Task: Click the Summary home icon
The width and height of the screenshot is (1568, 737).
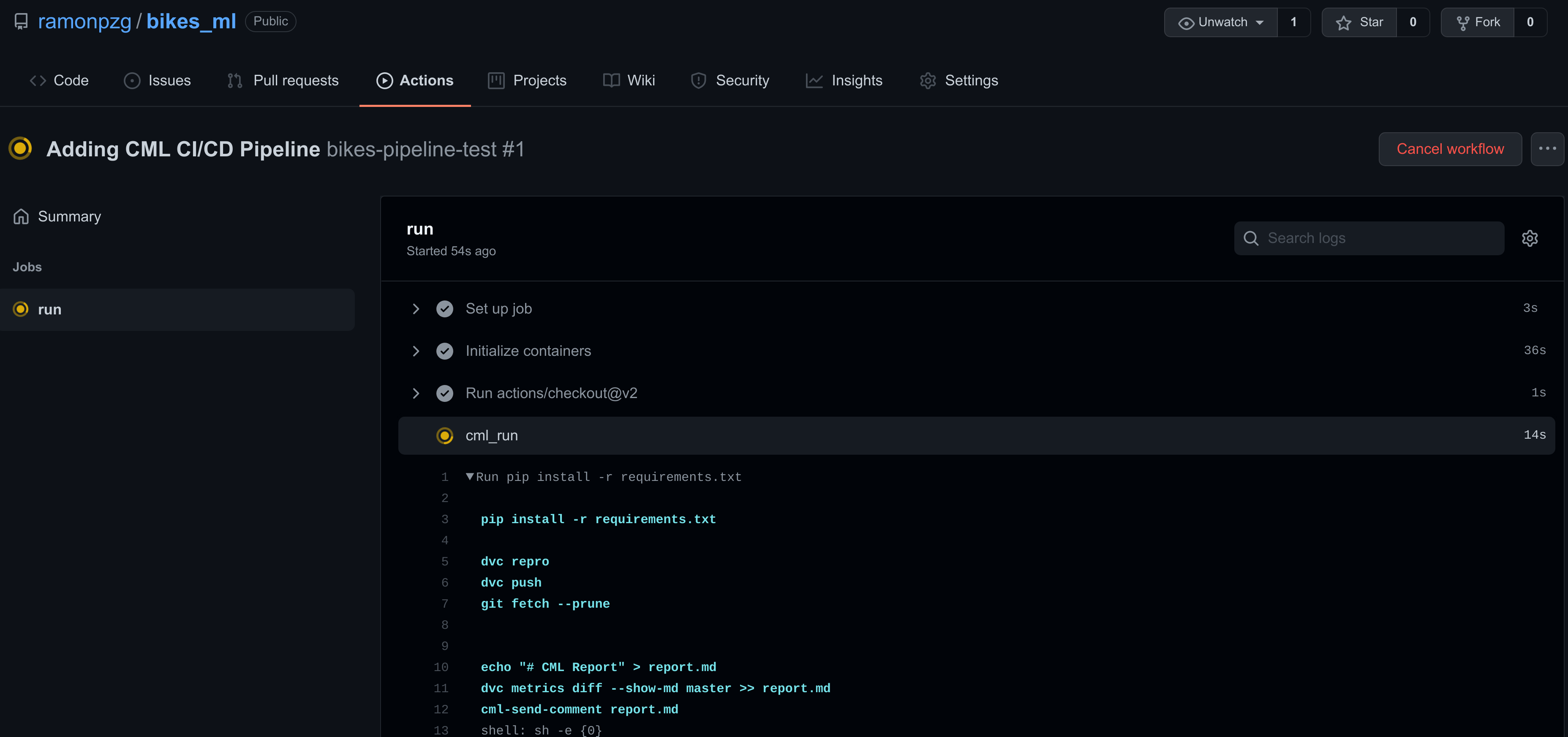Action: [x=21, y=216]
